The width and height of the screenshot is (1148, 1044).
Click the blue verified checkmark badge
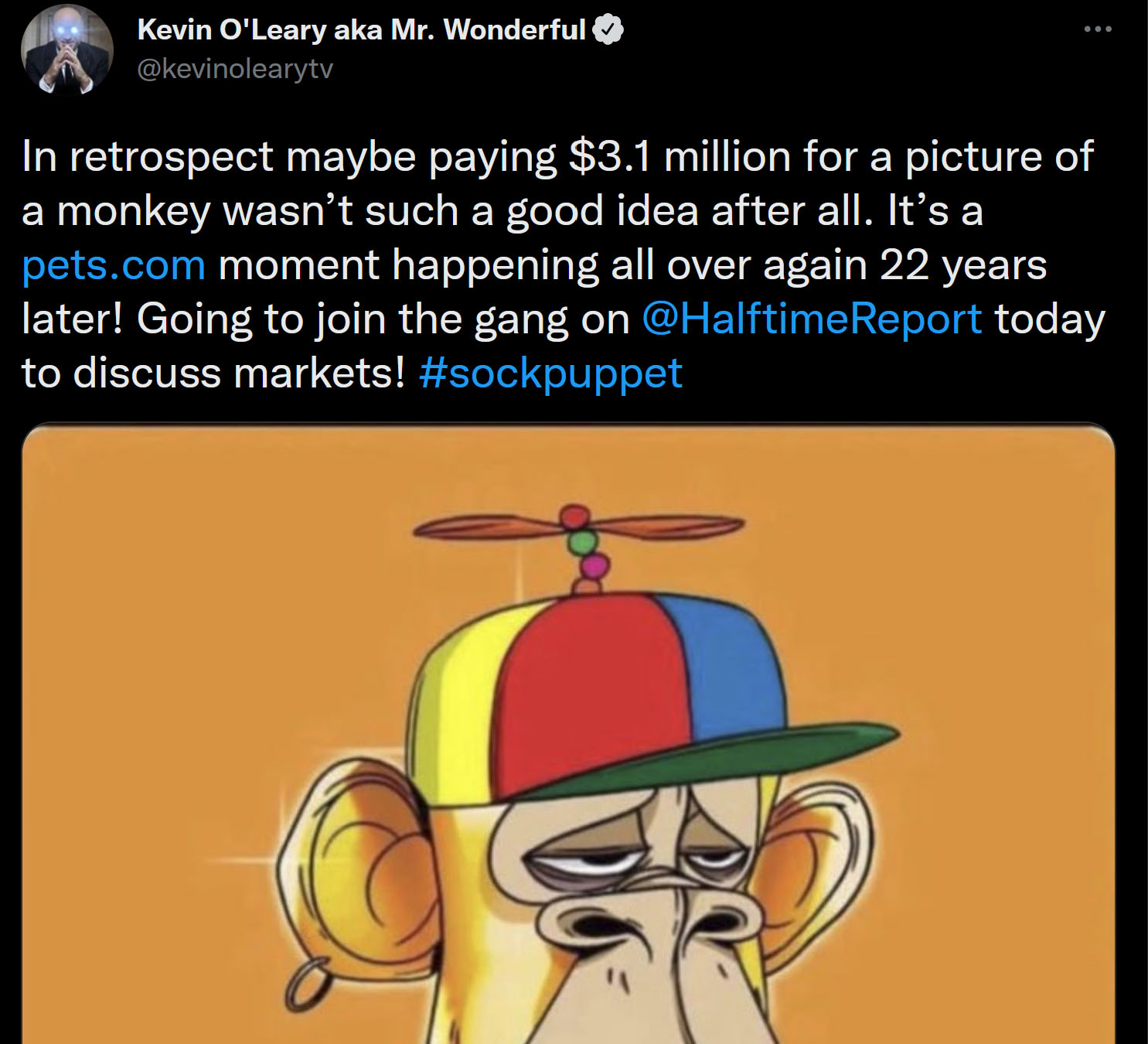coord(608,30)
